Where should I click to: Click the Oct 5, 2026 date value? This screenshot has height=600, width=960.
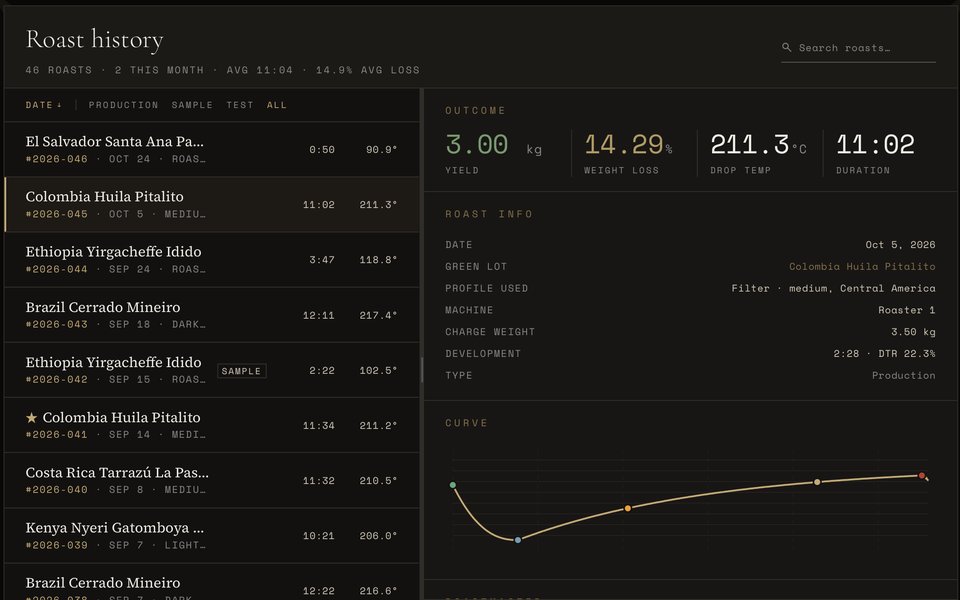click(x=900, y=245)
